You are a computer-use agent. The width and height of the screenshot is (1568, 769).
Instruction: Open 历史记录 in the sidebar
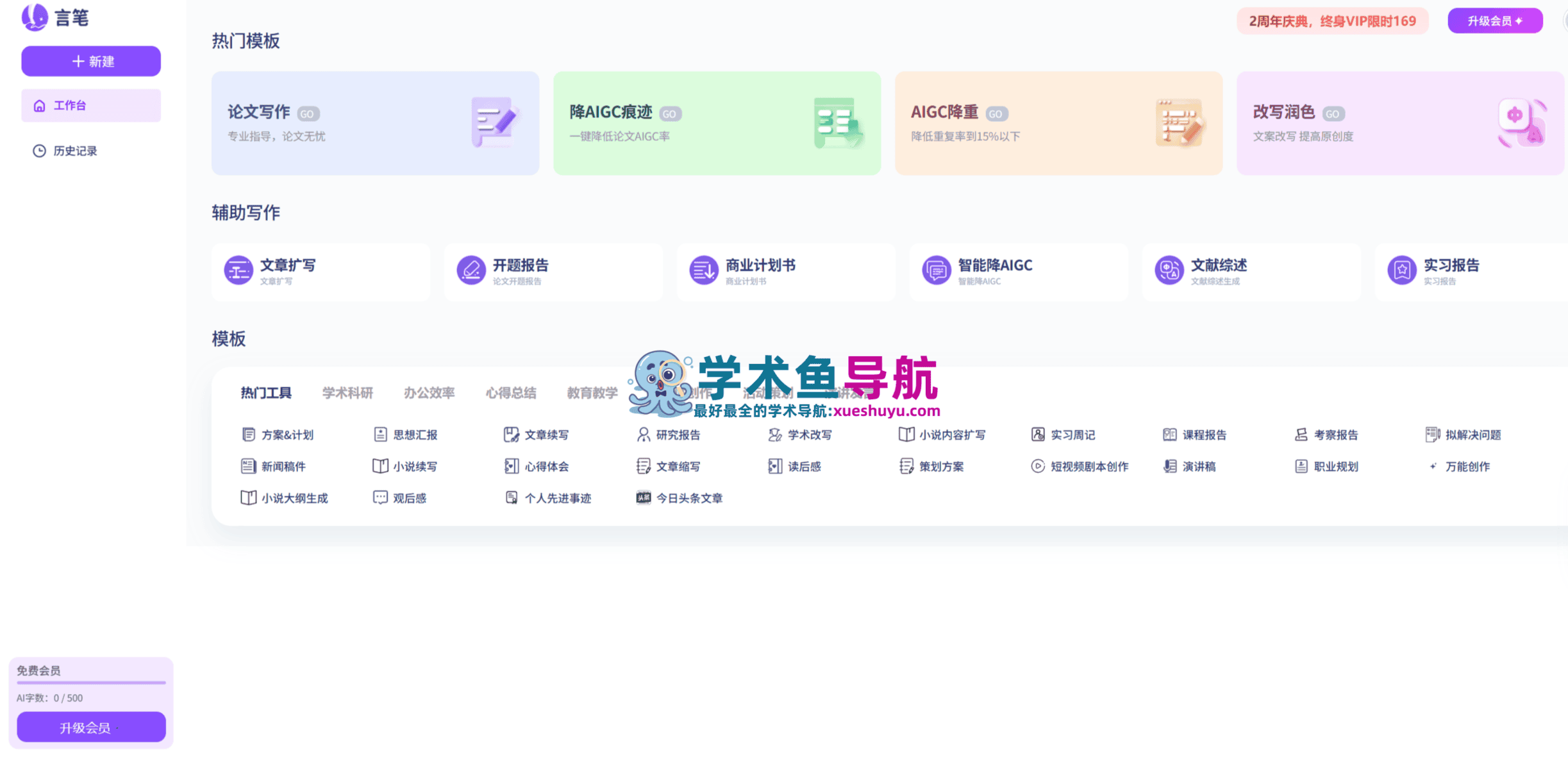(91, 151)
